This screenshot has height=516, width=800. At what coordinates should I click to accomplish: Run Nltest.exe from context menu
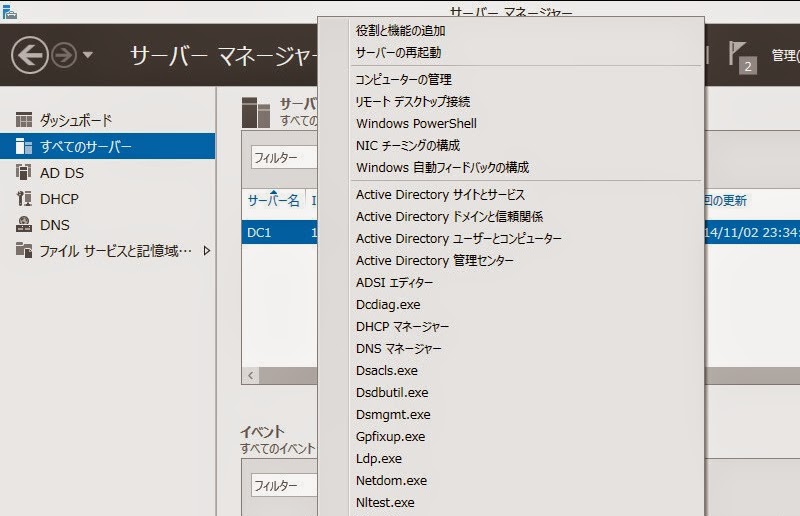pyautogui.click(x=385, y=502)
